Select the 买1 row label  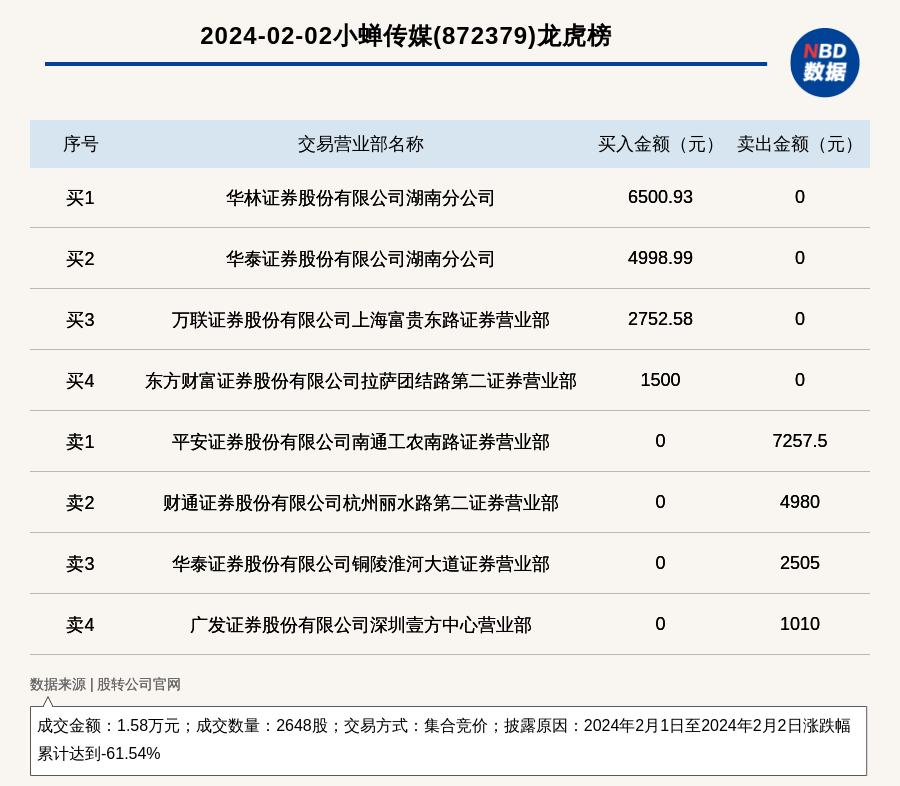click(80, 198)
